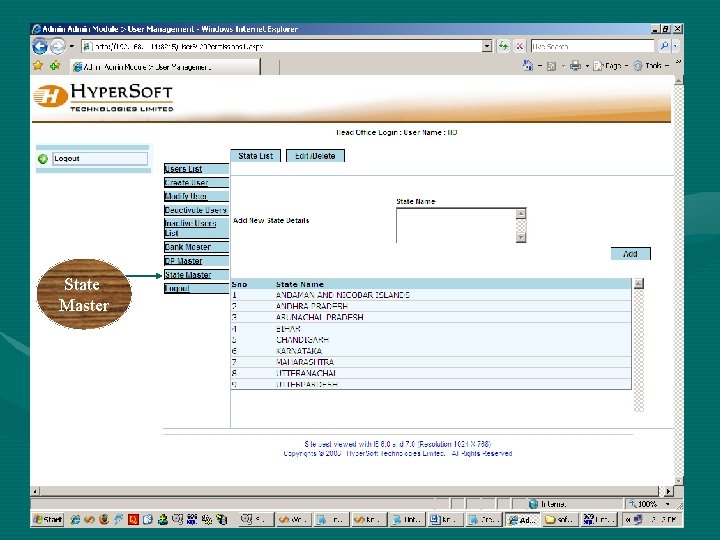Click the browser Forward arrow button
720x540 pixels.
click(58, 46)
